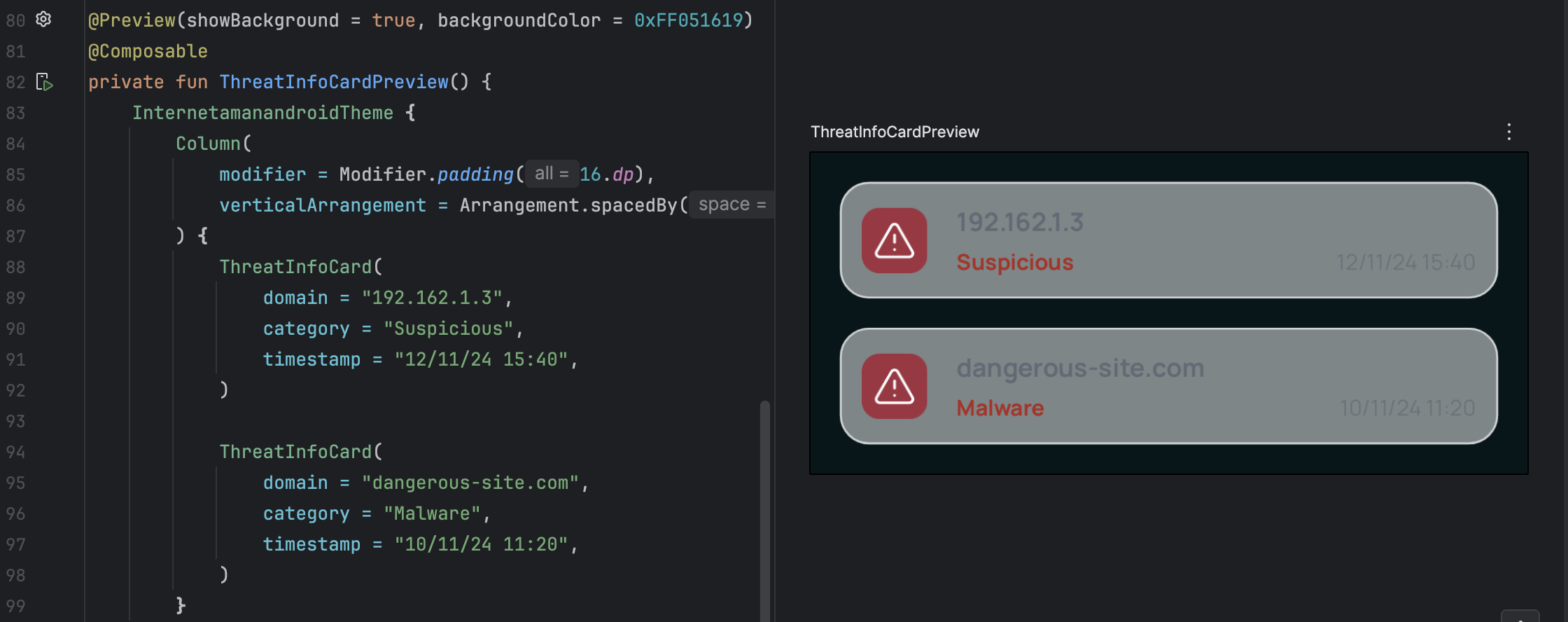Image resolution: width=1568 pixels, height=622 pixels.
Task: Click verticalArrangement parameter on line 86
Action: (x=323, y=205)
